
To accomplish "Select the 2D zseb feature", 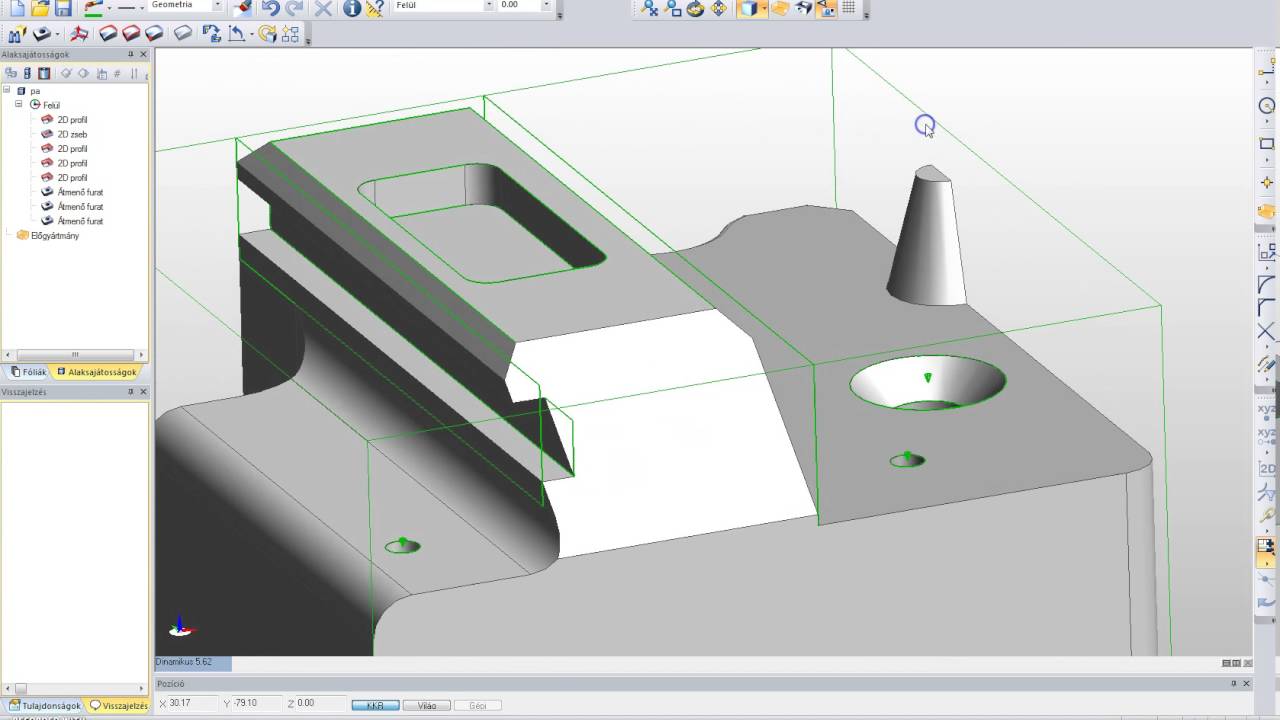I will click(x=72, y=134).
